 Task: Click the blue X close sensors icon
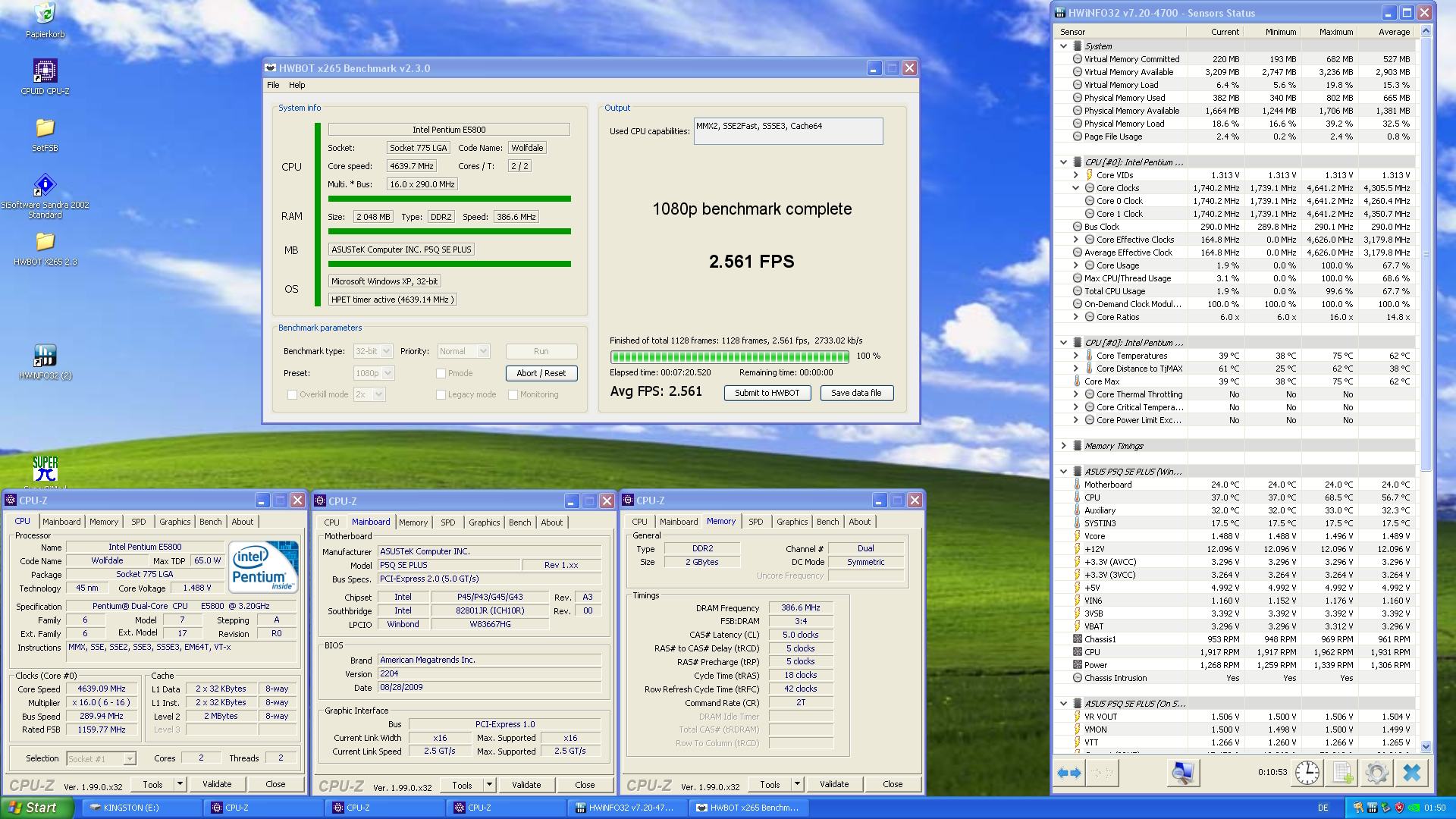(x=1411, y=773)
